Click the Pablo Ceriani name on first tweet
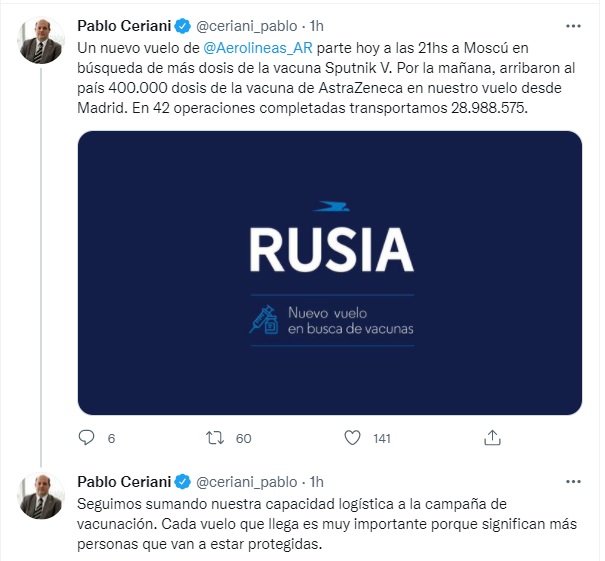This screenshot has height=561, width=605. click(124, 26)
